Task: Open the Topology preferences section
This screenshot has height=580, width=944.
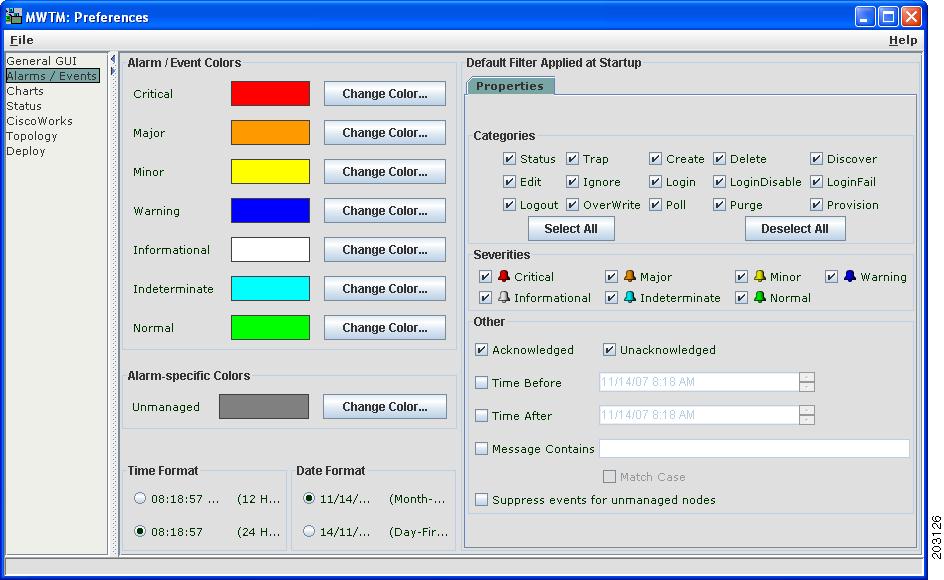Action: click(x=32, y=136)
